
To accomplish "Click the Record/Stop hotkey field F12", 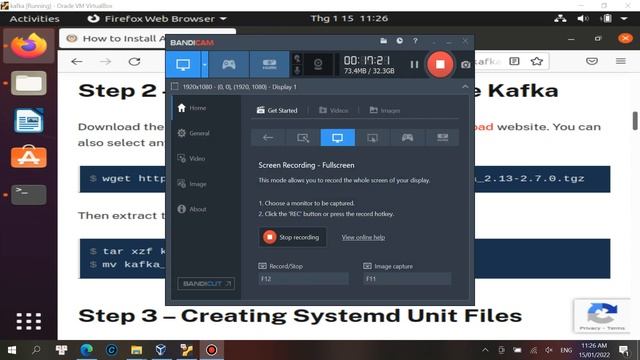I will point(303,279).
